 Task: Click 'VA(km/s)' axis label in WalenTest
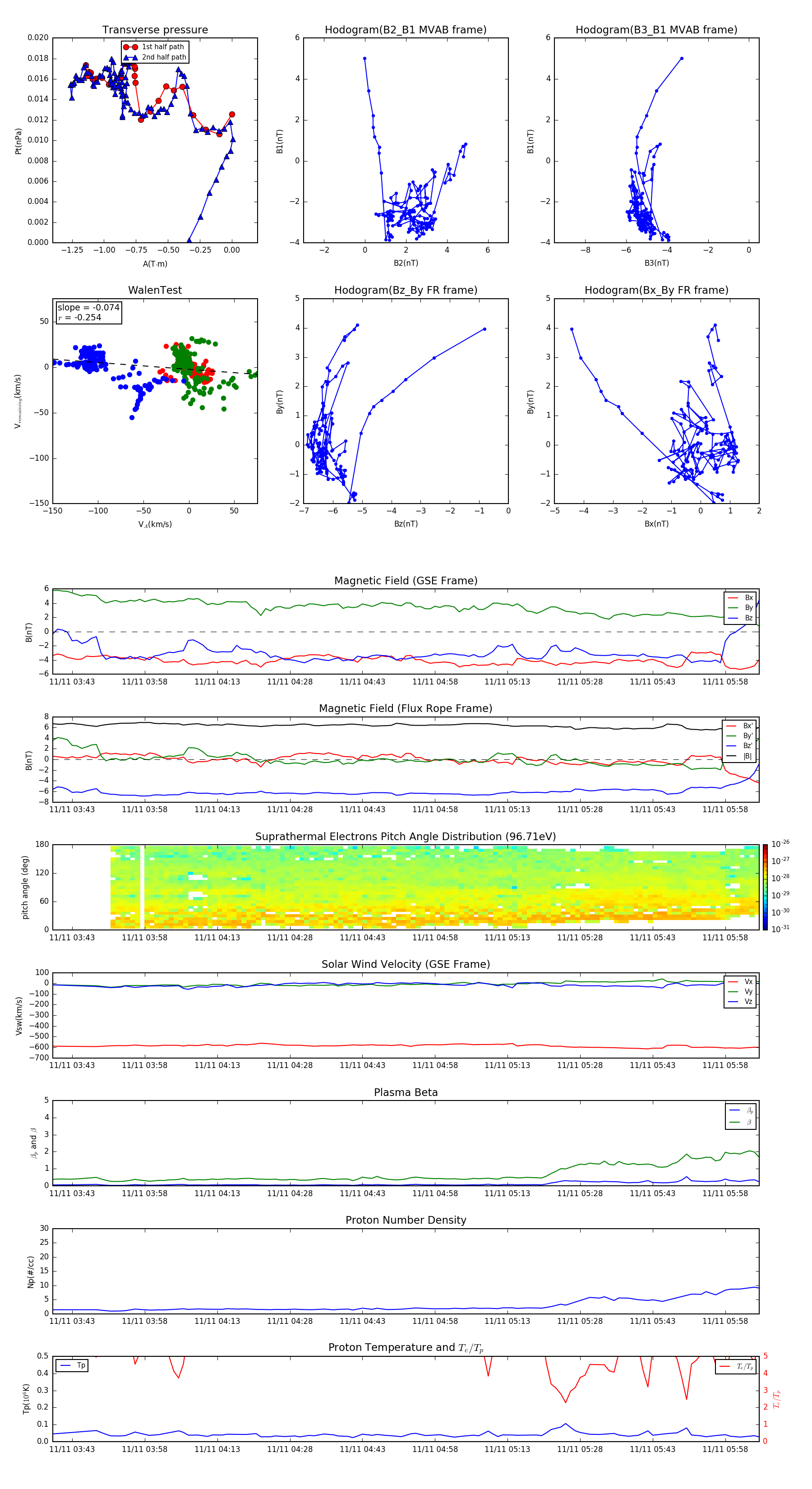[x=155, y=524]
